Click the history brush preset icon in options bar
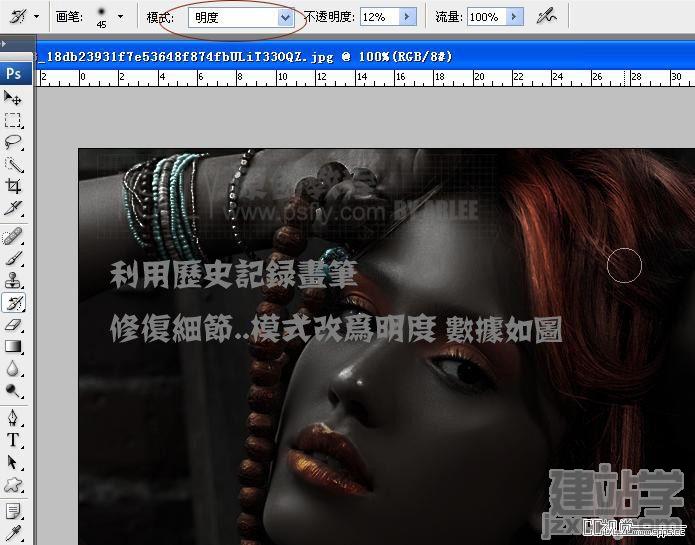Viewport: 695px width, 545px height. coord(18,17)
